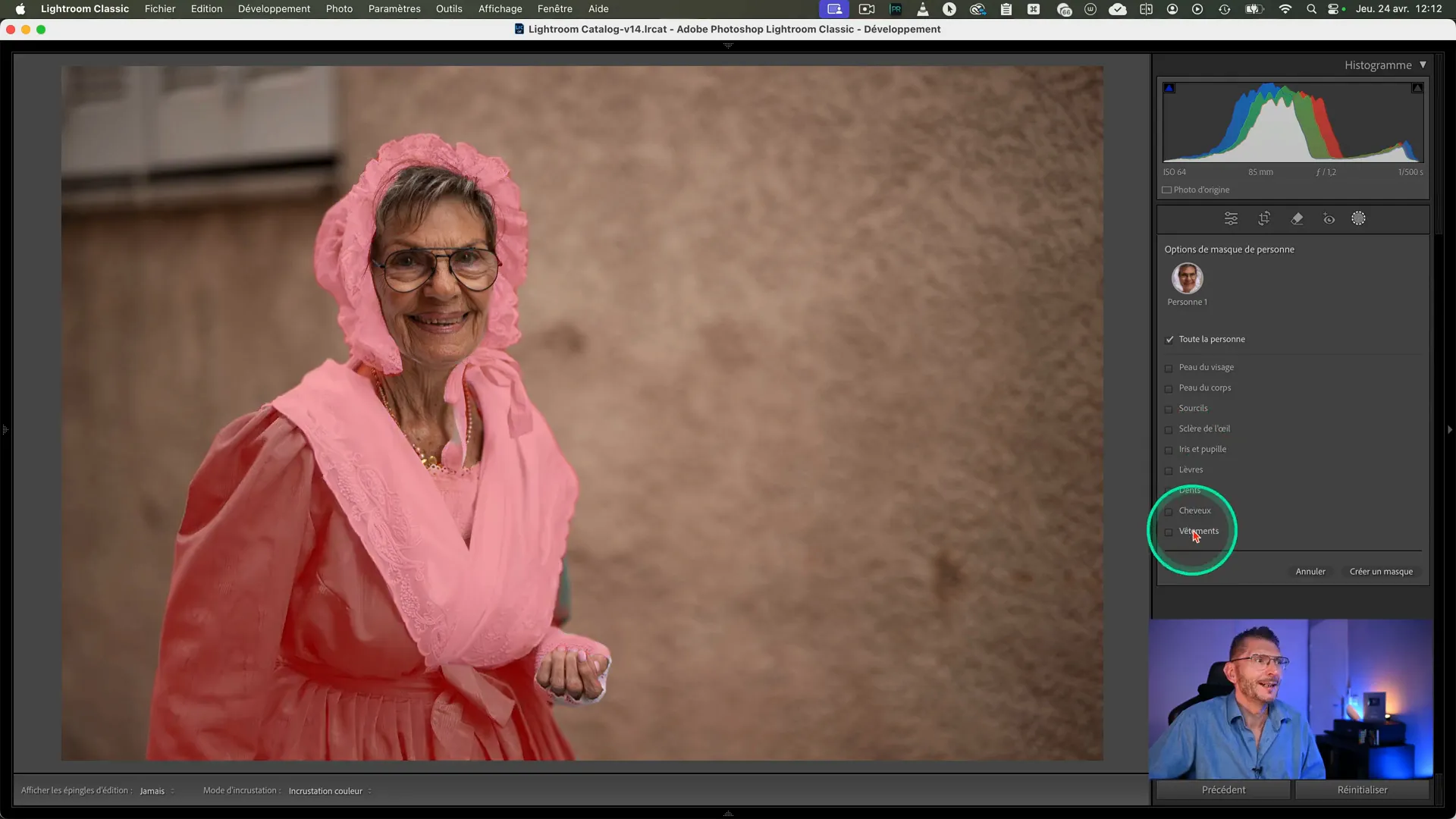The height and width of the screenshot is (819, 1456).
Task: Check Peau du visage option
Action: coord(1169,368)
